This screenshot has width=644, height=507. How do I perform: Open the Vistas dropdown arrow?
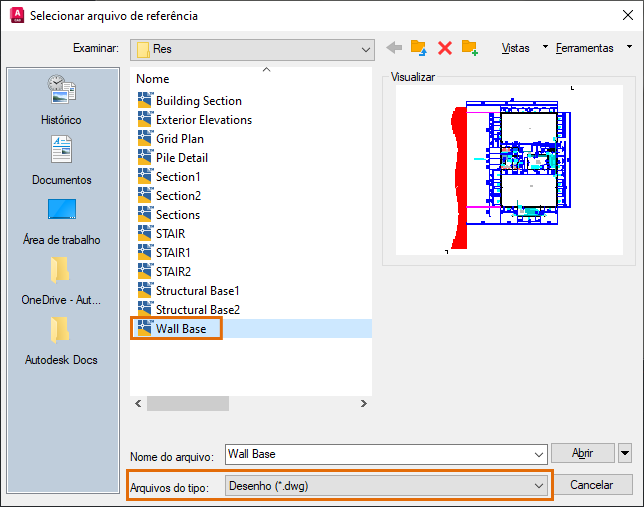tap(545, 47)
